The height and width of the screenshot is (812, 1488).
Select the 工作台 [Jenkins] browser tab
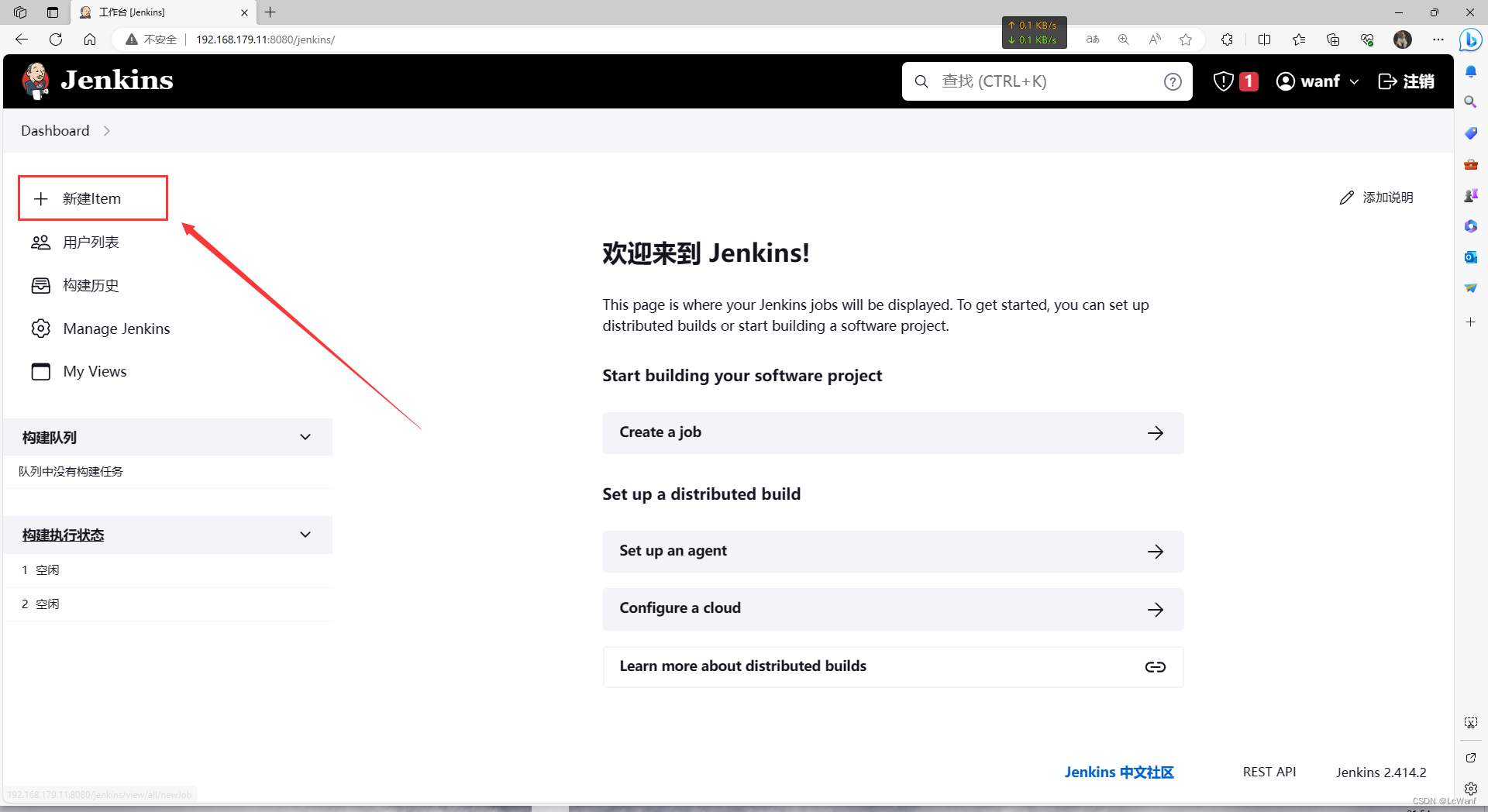click(x=163, y=12)
